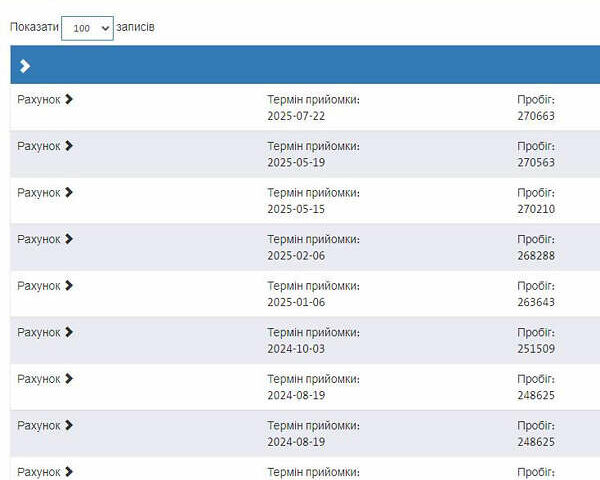Expand Рахунок arrow for 2025-01-06 row

[69, 286]
